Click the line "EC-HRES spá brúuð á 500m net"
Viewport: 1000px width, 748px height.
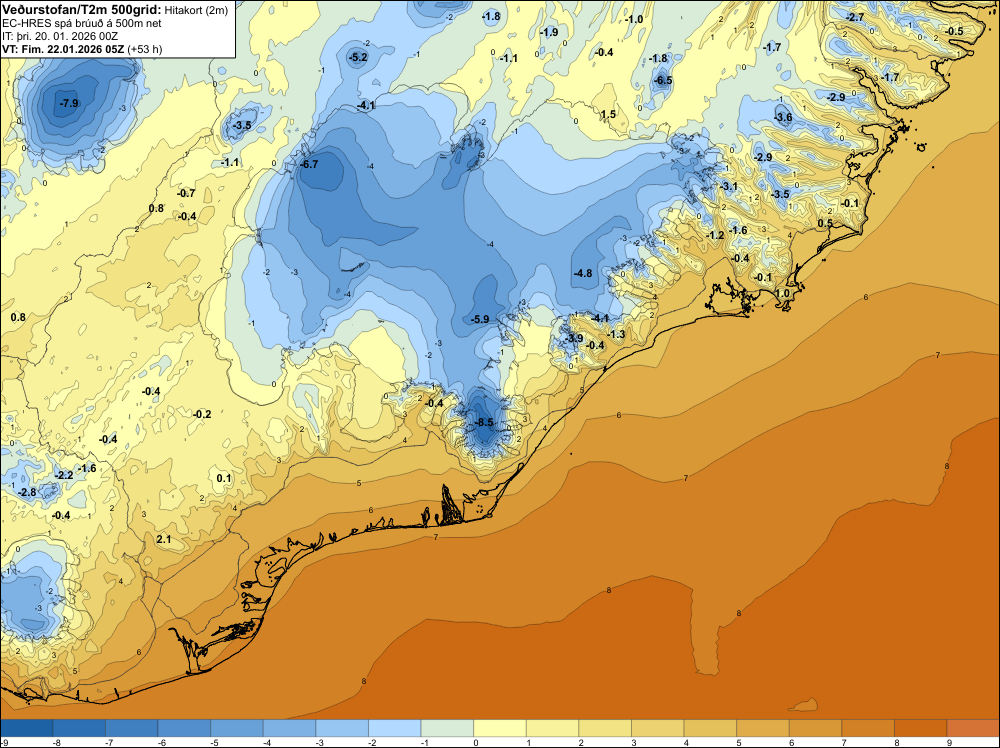(x=82, y=23)
